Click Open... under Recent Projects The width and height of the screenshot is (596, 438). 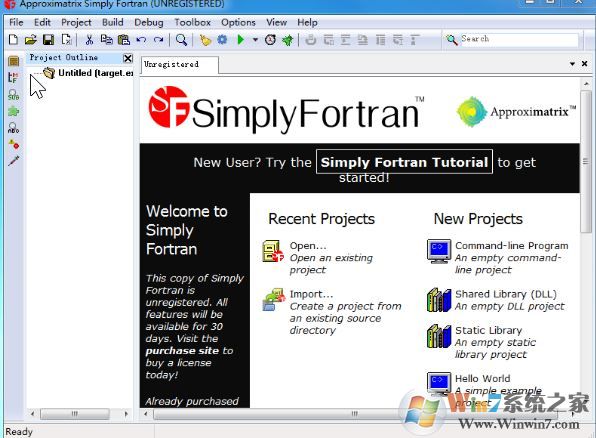click(x=308, y=246)
